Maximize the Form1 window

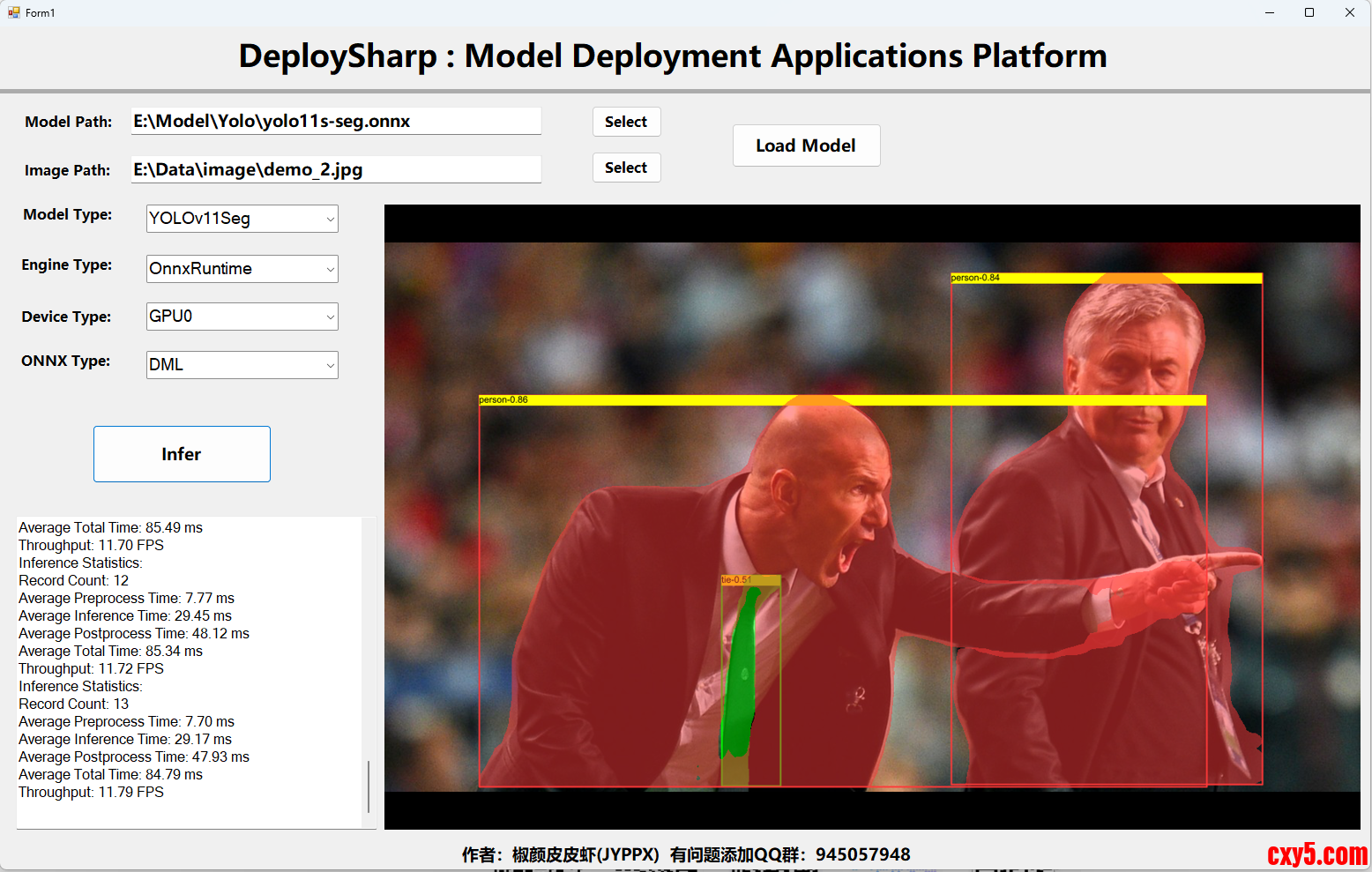[1309, 12]
